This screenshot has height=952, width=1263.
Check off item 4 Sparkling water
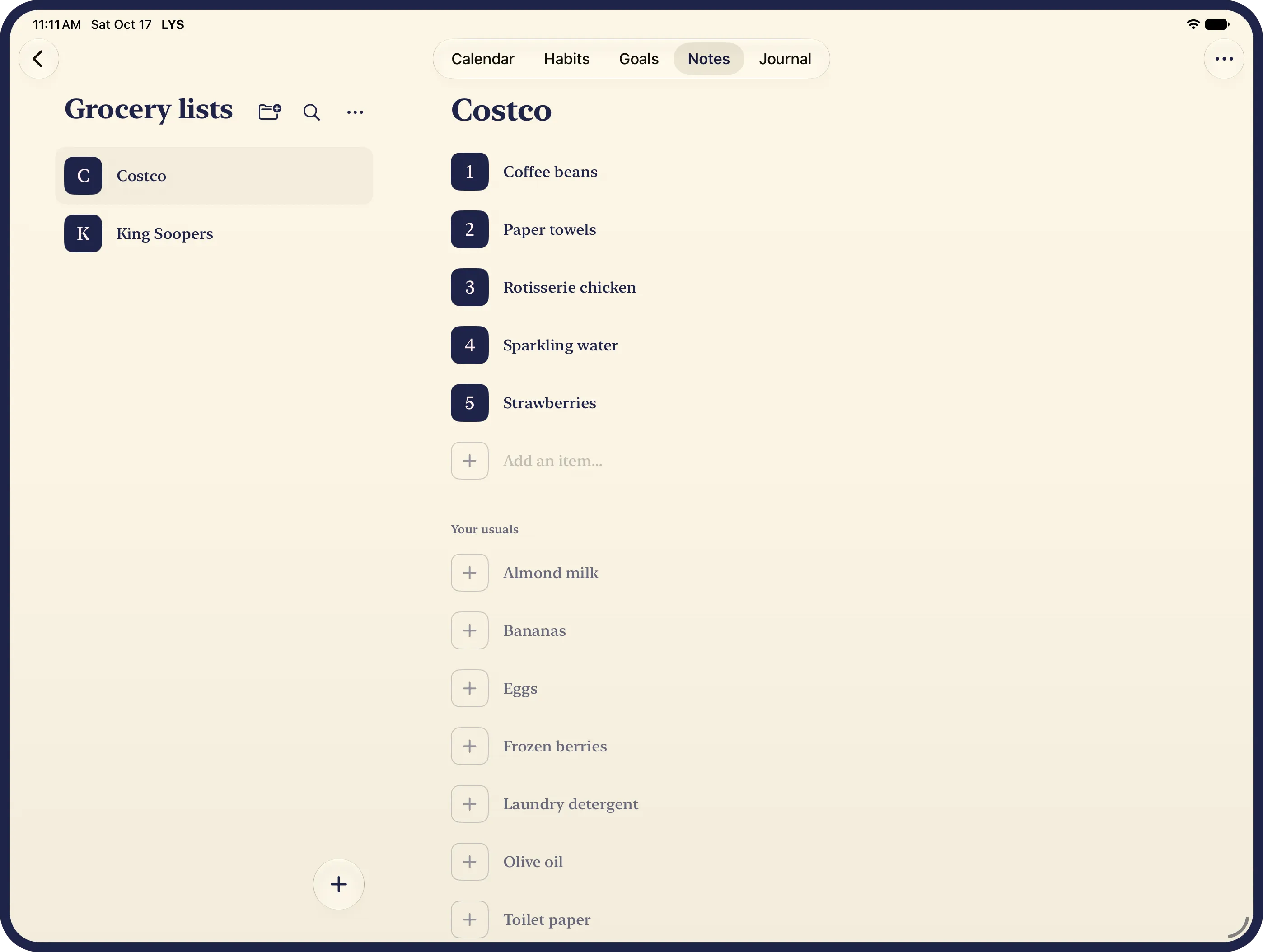point(469,345)
